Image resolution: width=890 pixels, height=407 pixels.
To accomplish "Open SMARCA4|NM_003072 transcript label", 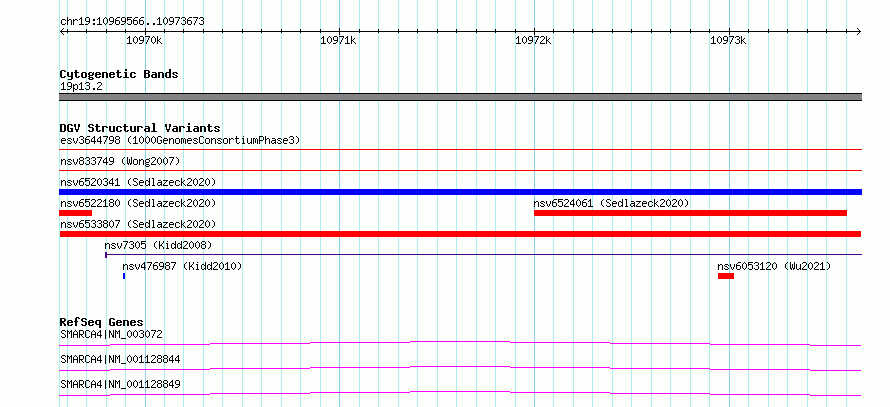I will coord(111,334).
